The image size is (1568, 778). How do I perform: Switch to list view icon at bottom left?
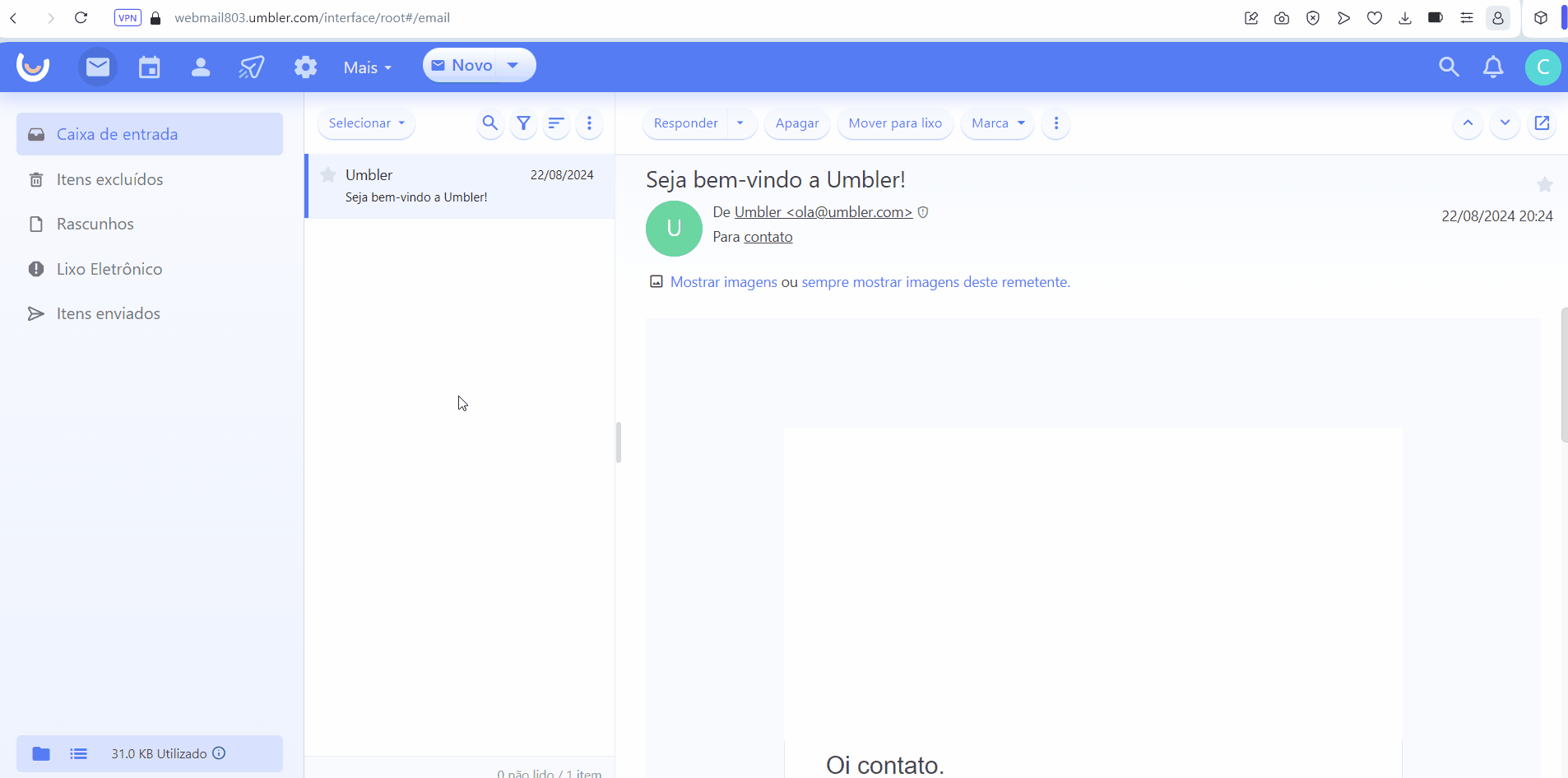(x=79, y=753)
